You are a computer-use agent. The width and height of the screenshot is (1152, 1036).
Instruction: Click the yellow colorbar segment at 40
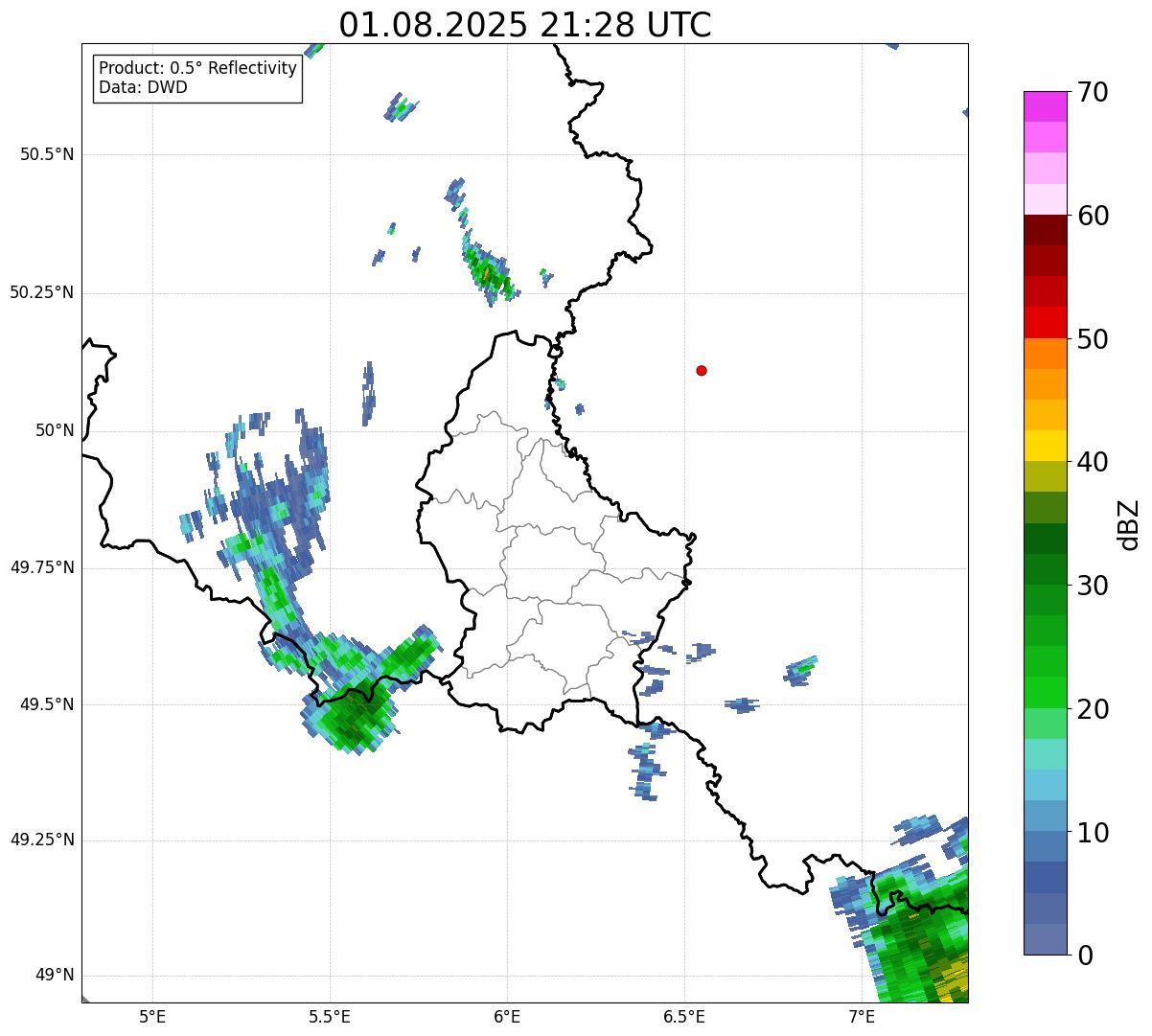[1046, 446]
